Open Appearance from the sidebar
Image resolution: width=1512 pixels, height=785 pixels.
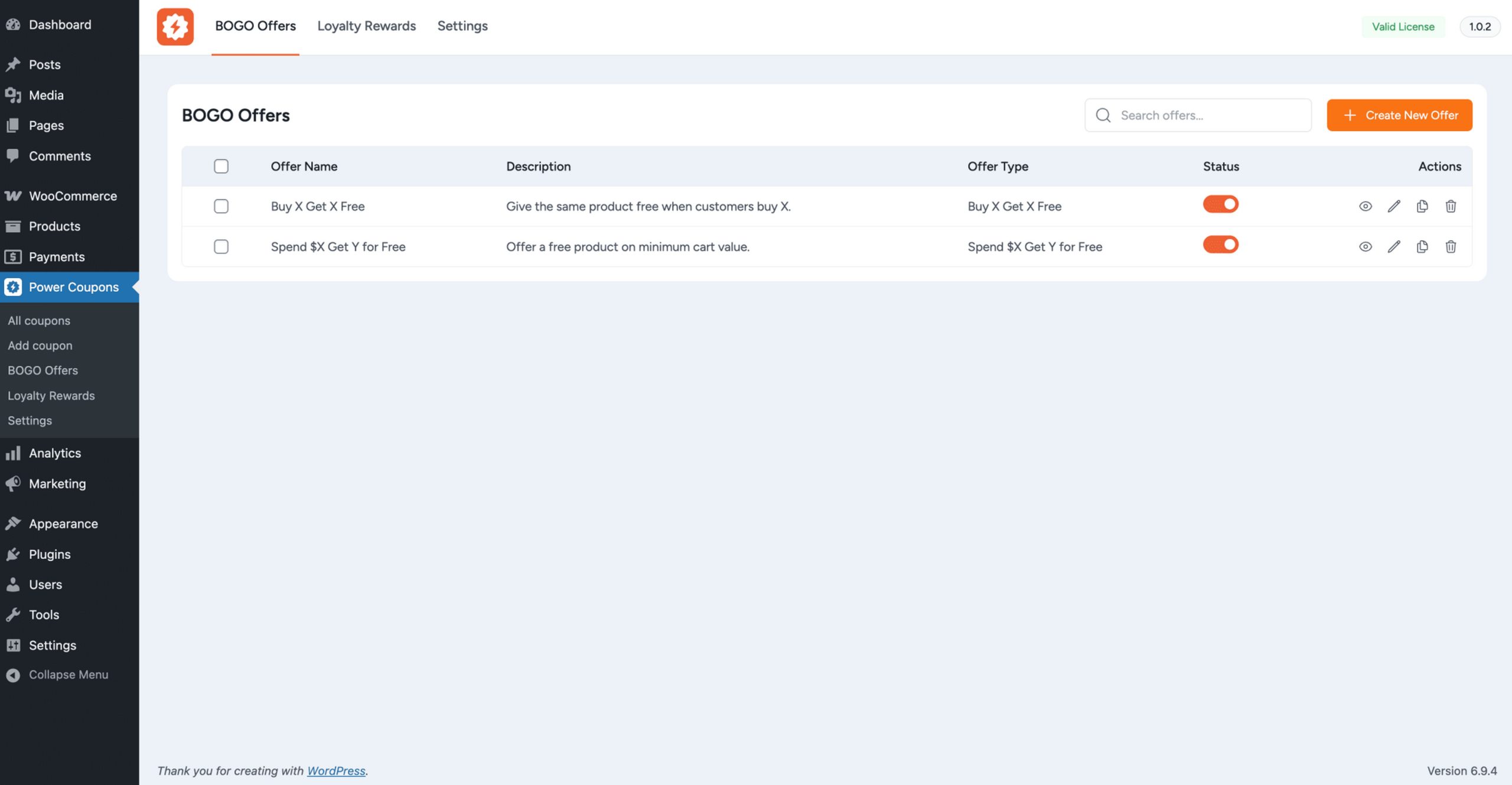pyautogui.click(x=69, y=523)
